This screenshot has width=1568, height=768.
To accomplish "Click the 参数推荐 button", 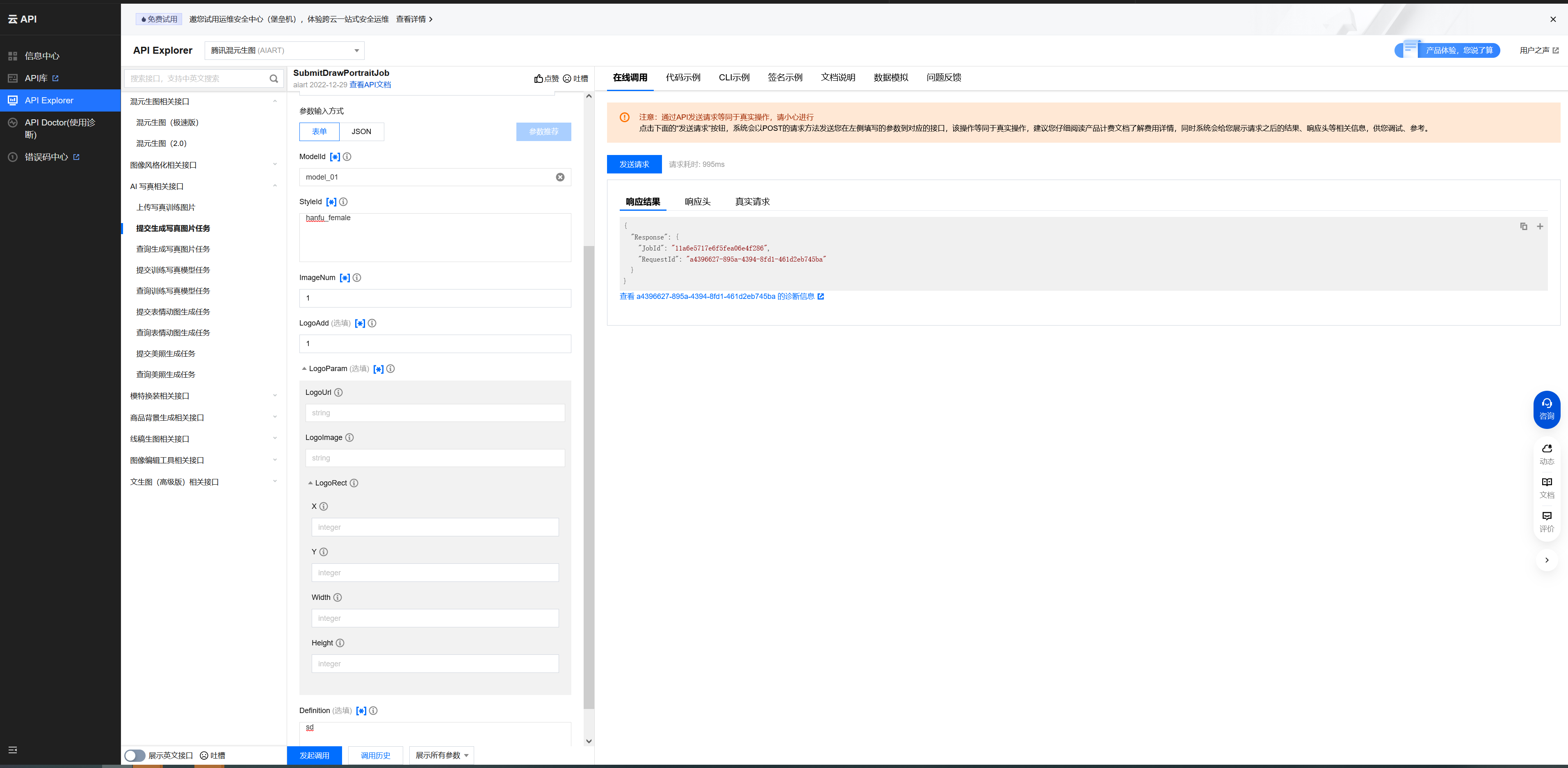I will [x=543, y=132].
